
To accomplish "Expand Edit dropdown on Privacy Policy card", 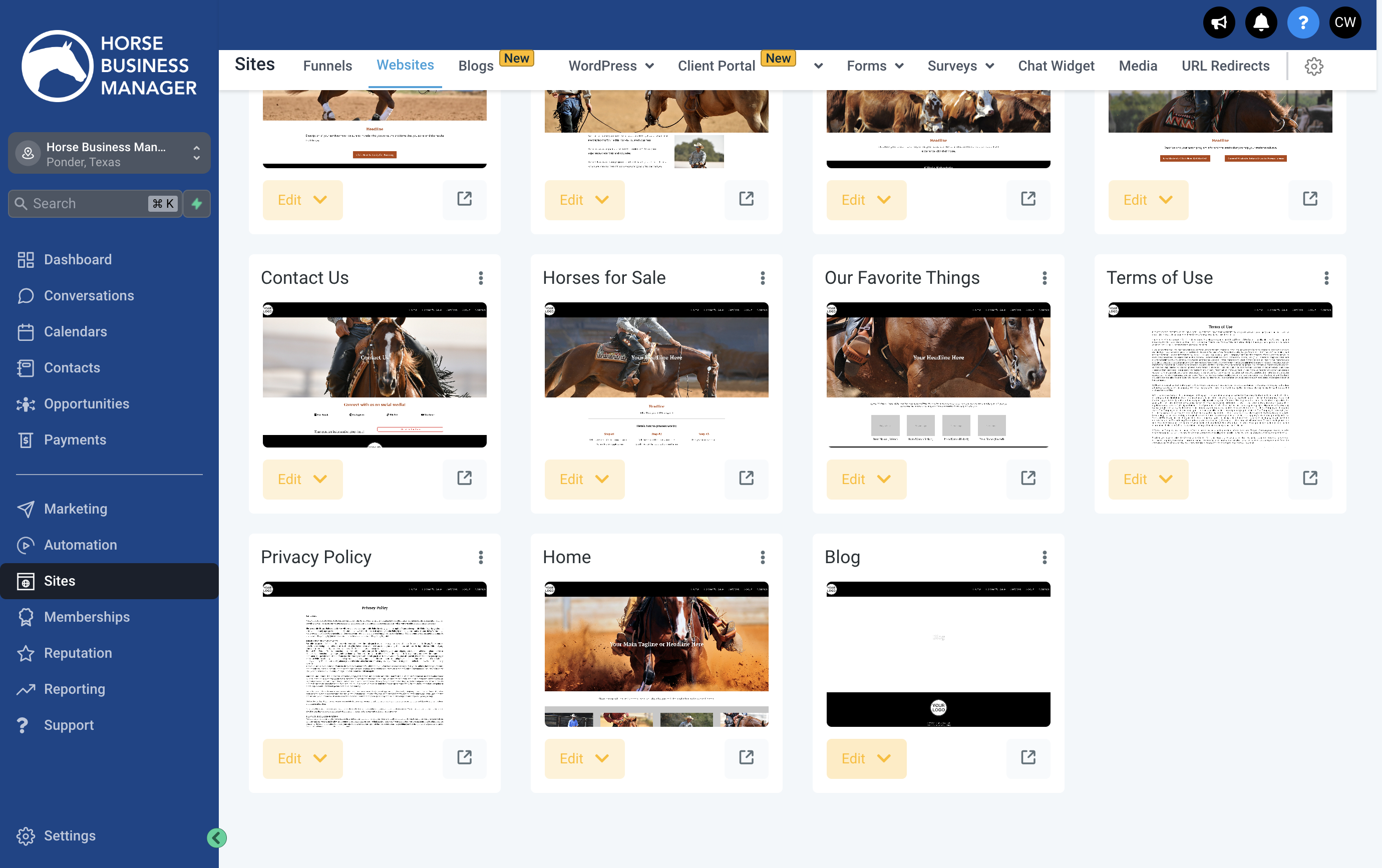I will pos(302,758).
